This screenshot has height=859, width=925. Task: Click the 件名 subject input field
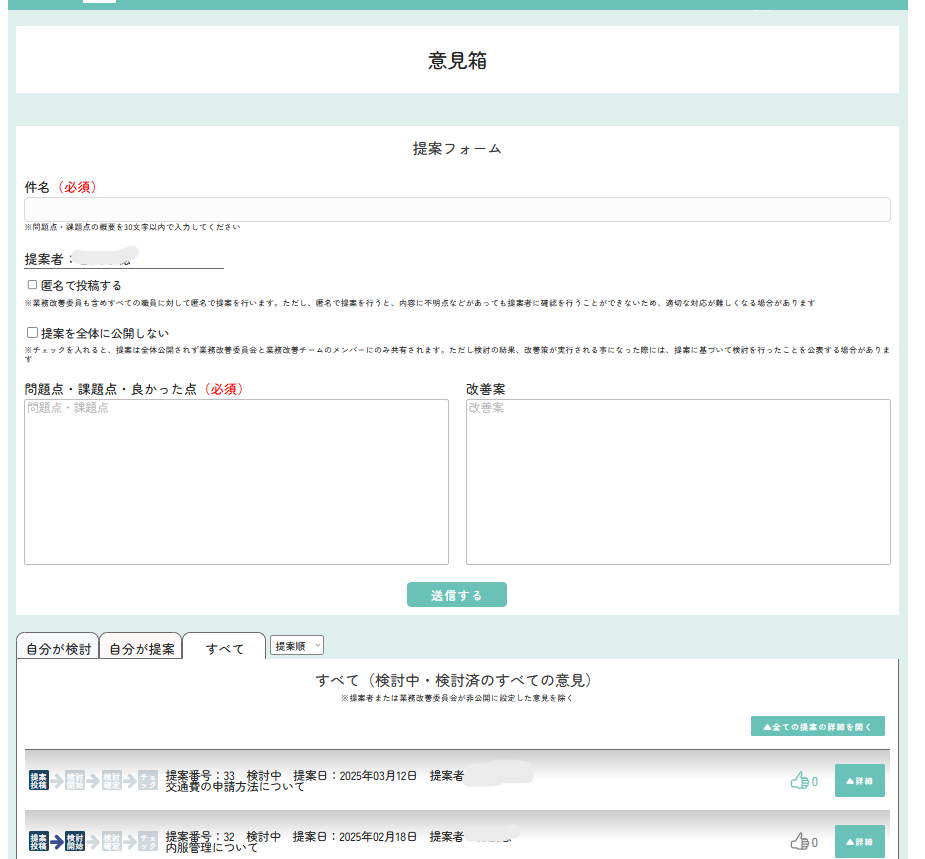[x=457, y=209]
